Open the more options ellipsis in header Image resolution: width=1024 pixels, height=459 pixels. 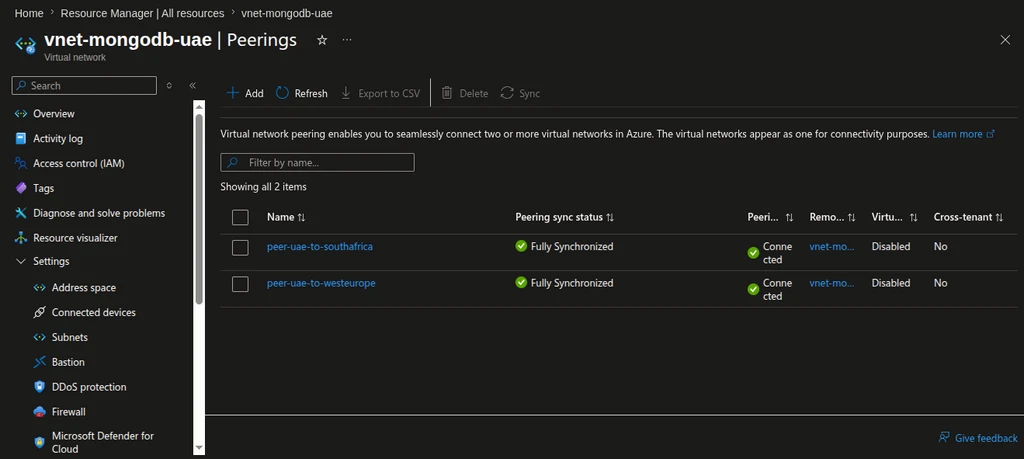(x=347, y=40)
